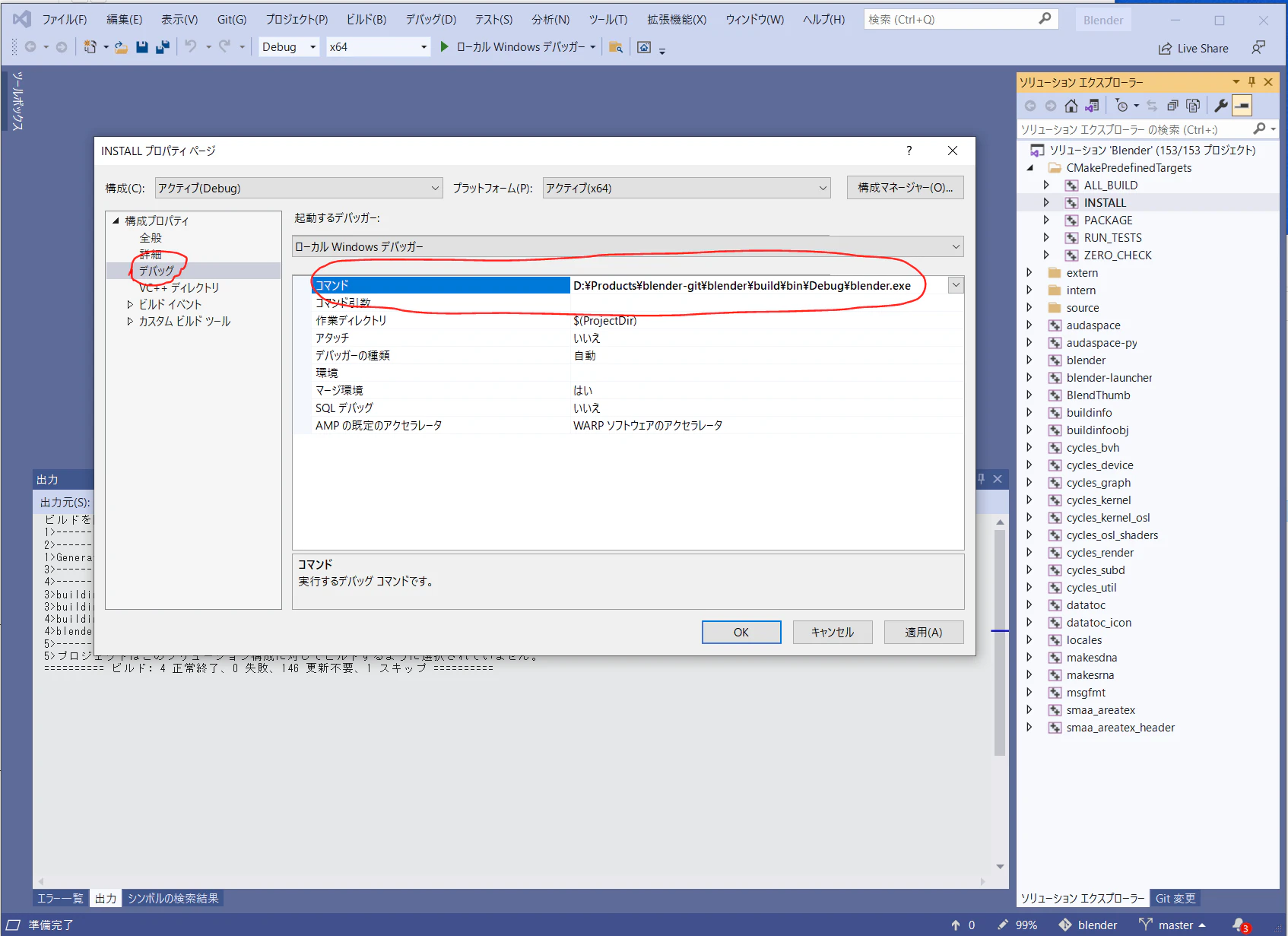Click the Show All Files icon

(1193, 106)
